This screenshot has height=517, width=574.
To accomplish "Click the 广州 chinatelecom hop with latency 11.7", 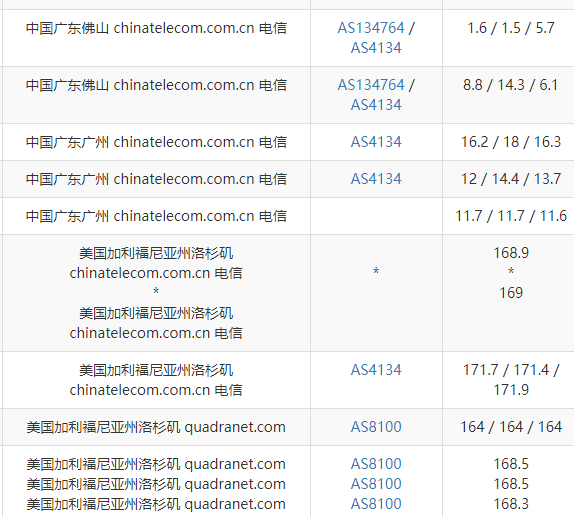I will [156, 216].
